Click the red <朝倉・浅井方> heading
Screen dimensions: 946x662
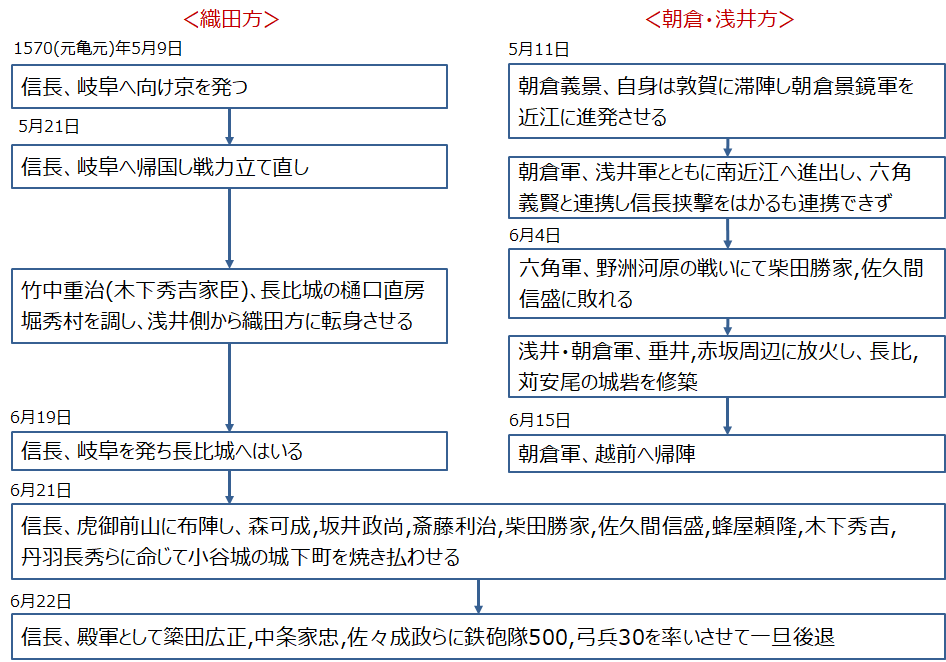tap(726, 19)
